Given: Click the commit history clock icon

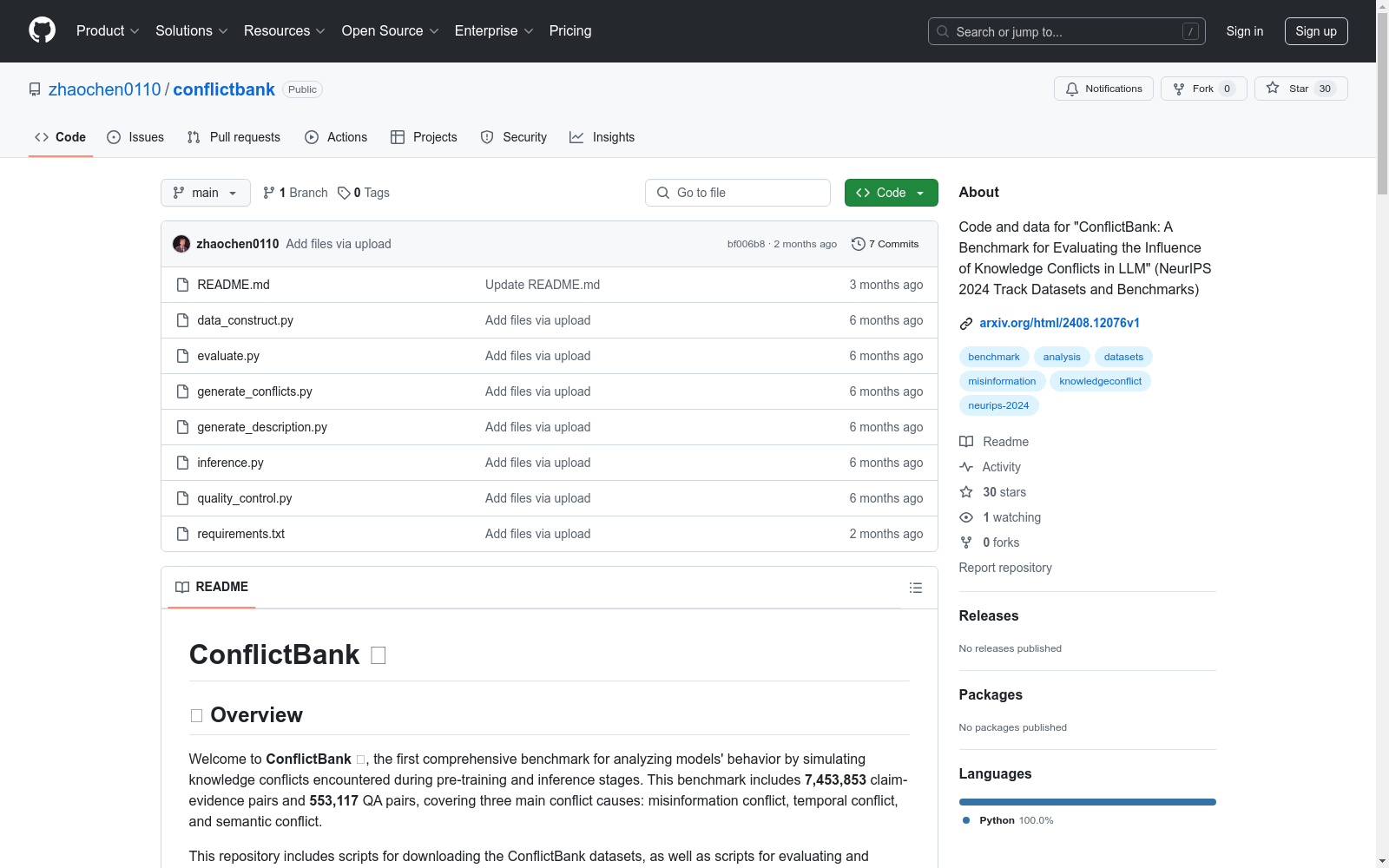Looking at the screenshot, I should pos(859,244).
